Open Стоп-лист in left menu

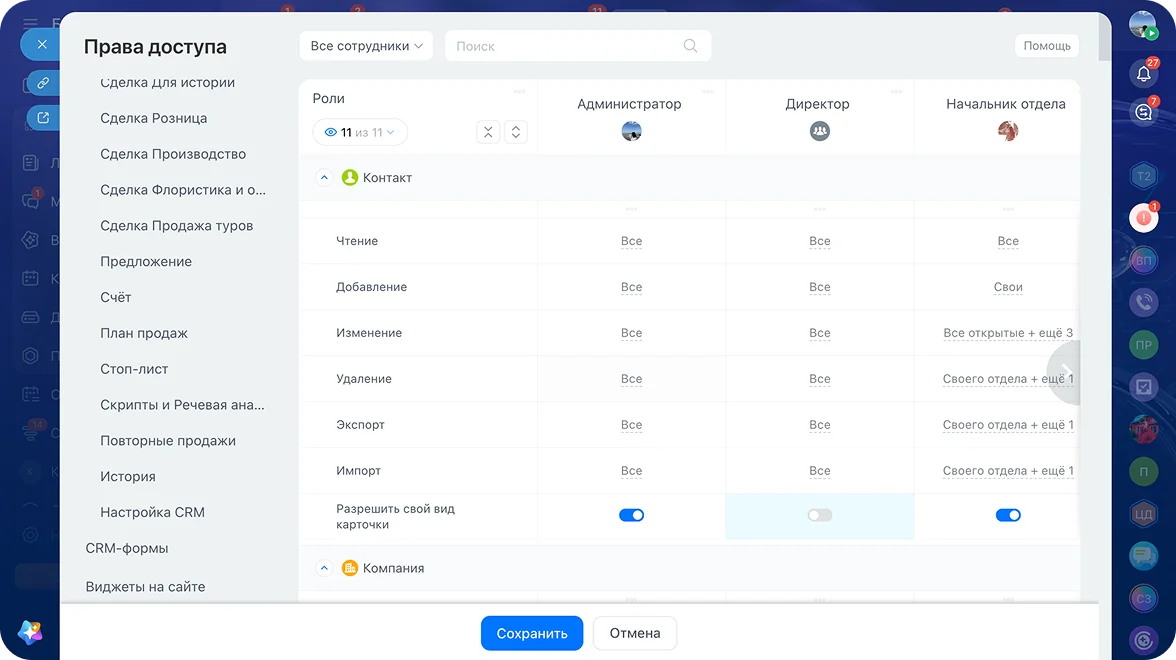coord(134,369)
